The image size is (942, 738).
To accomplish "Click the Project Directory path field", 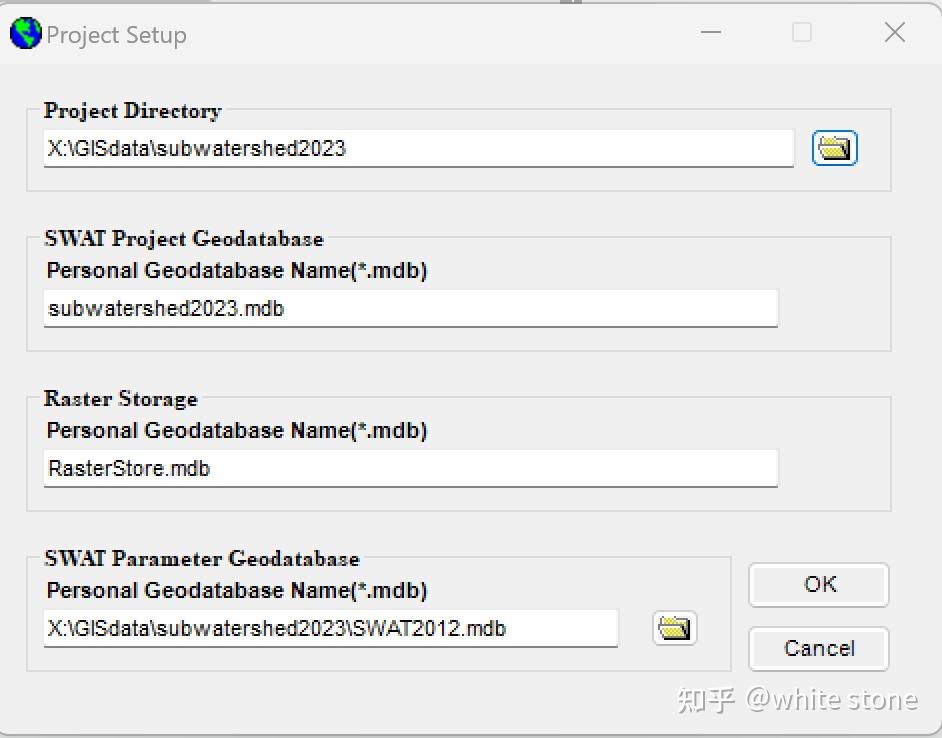I will coord(418,149).
